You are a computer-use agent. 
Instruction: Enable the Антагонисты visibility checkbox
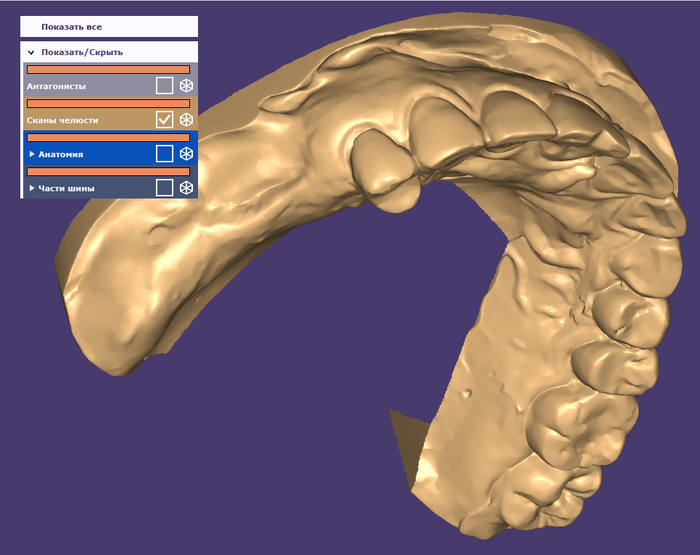click(x=165, y=86)
